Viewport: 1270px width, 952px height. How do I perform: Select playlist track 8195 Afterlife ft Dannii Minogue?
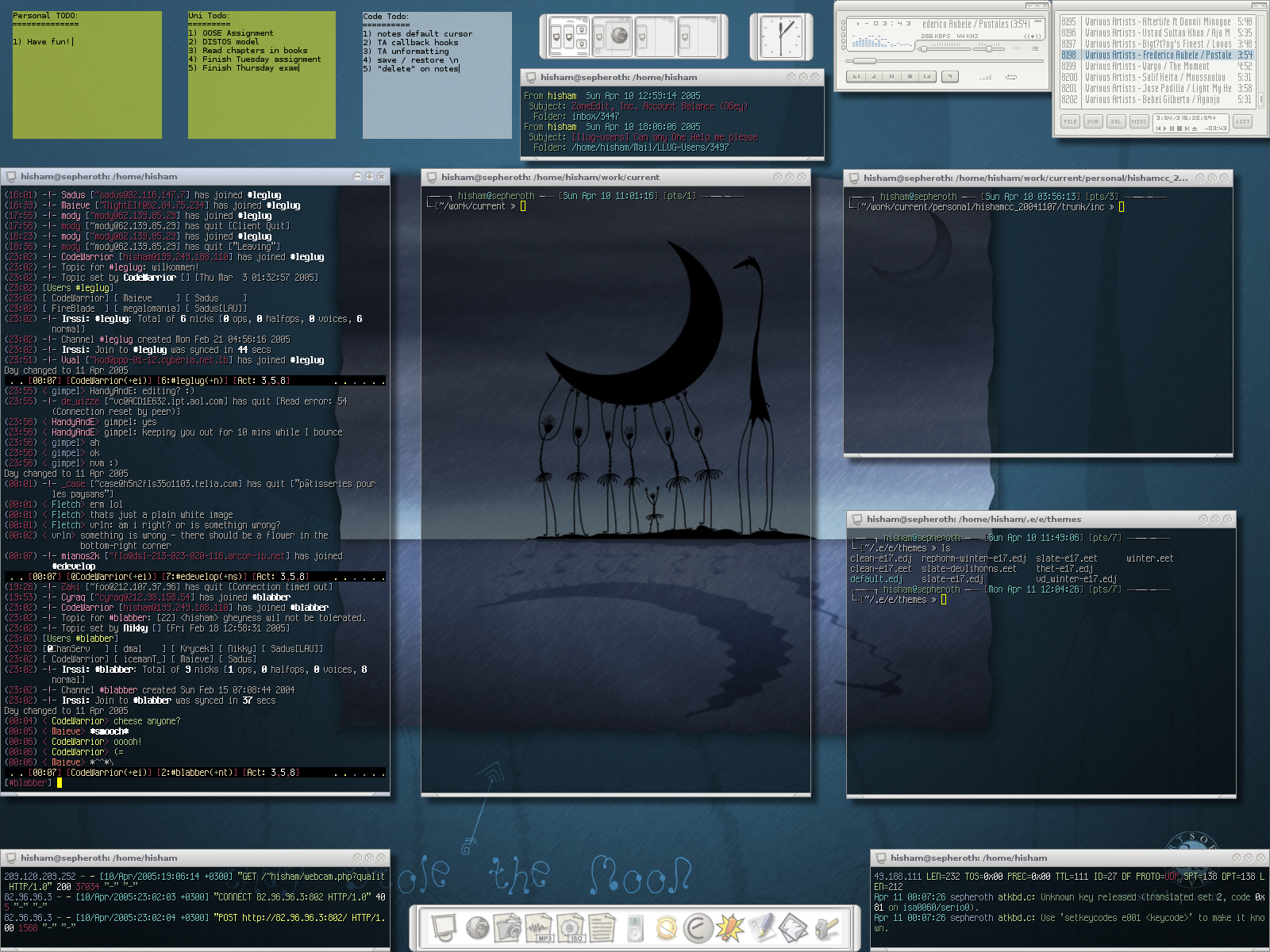pyautogui.click(x=1156, y=22)
